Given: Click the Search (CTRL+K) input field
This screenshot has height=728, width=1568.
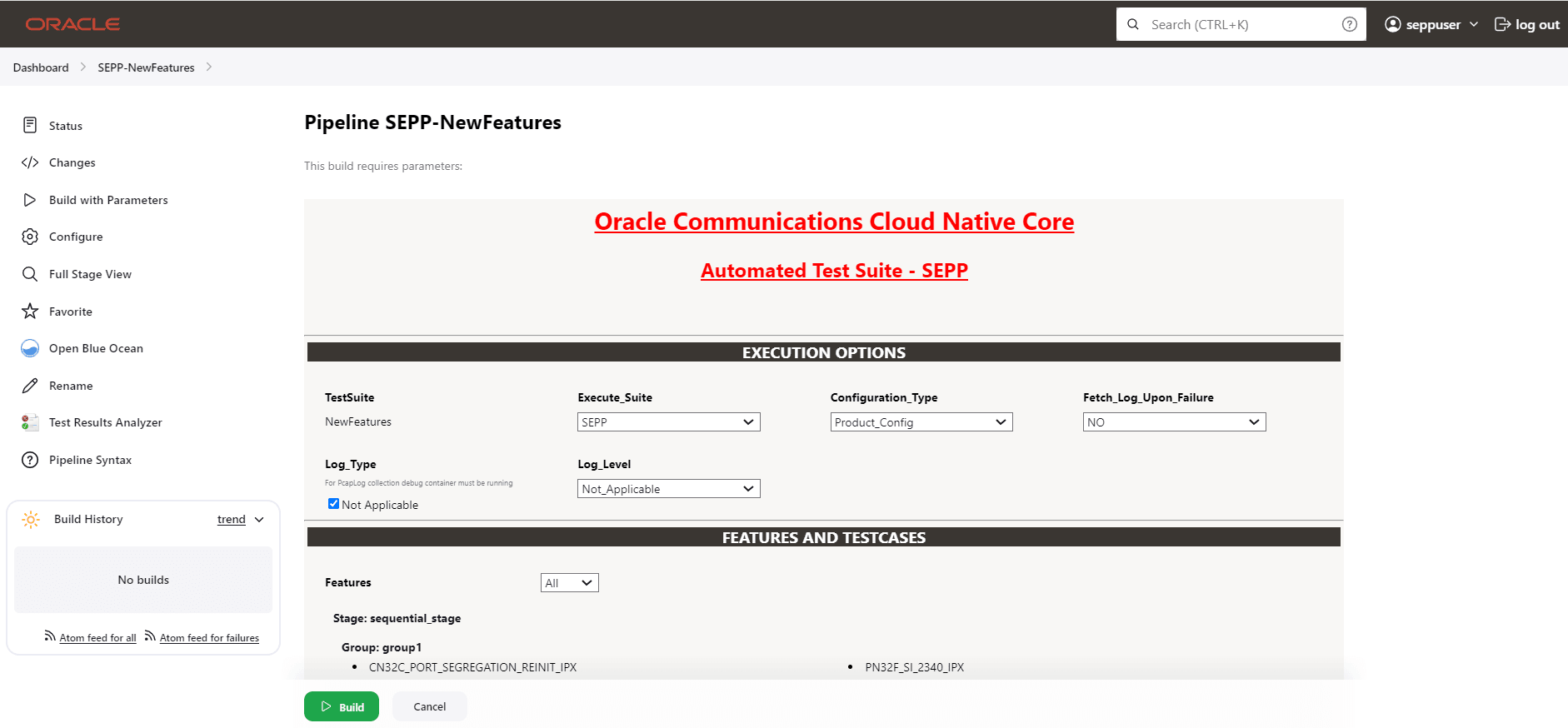Looking at the screenshot, I should [x=1241, y=24].
